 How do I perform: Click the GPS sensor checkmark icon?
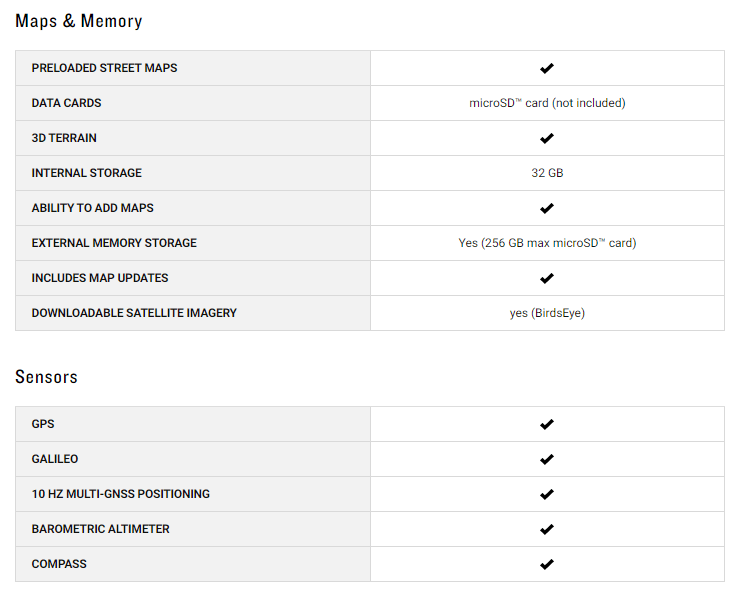tap(547, 424)
